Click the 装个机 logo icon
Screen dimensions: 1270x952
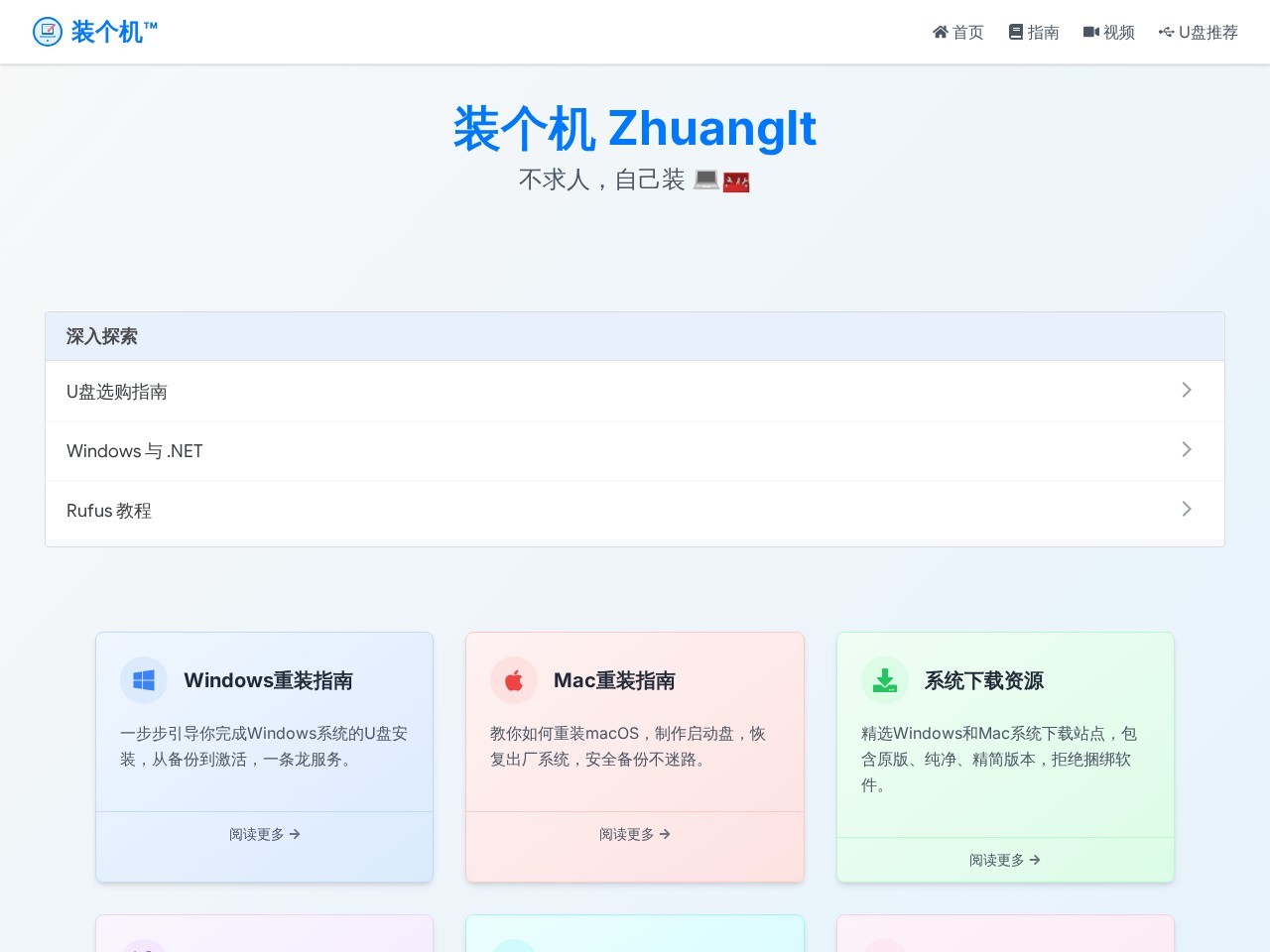click(x=48, y=32)
